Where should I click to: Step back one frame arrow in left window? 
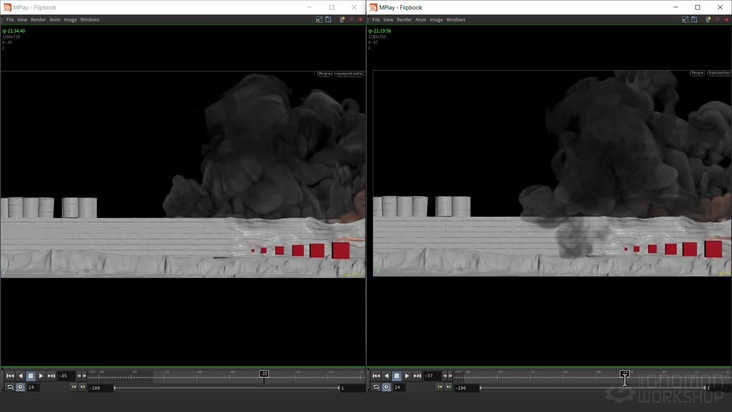coord(79,376)
